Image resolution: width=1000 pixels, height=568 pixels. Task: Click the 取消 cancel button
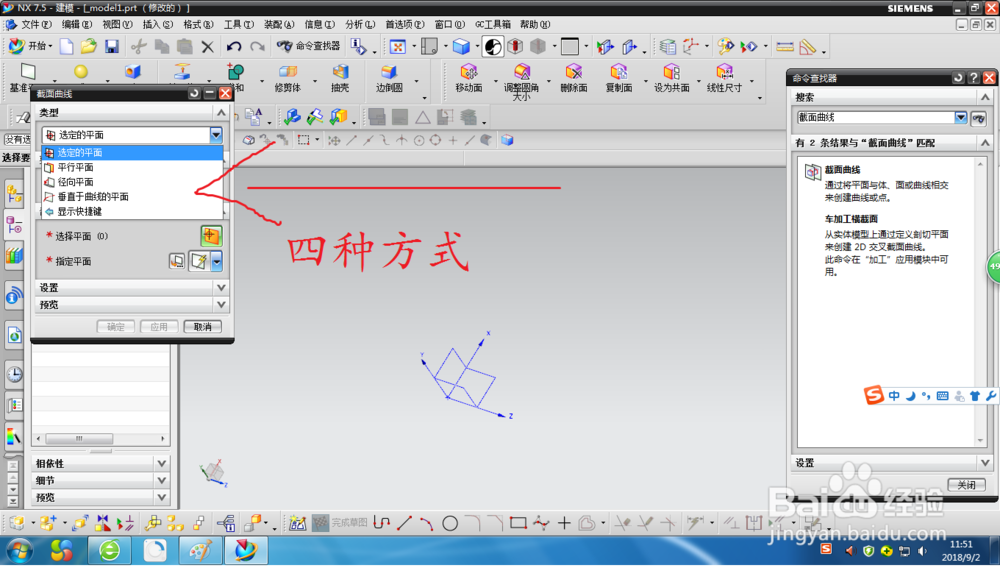tap(203, 326)
